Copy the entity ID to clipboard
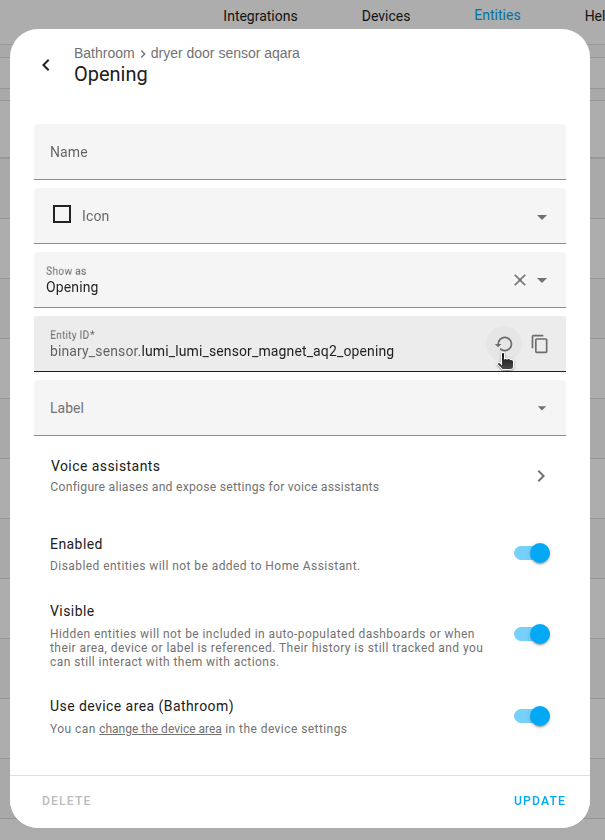605x840 pixels. click(x=540, y=344)
